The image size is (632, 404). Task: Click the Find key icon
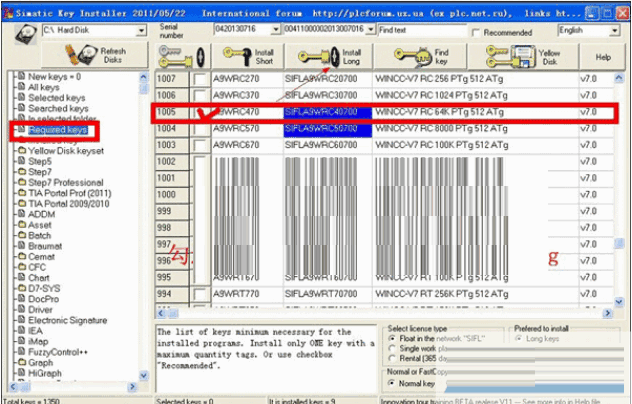(421, 56)
